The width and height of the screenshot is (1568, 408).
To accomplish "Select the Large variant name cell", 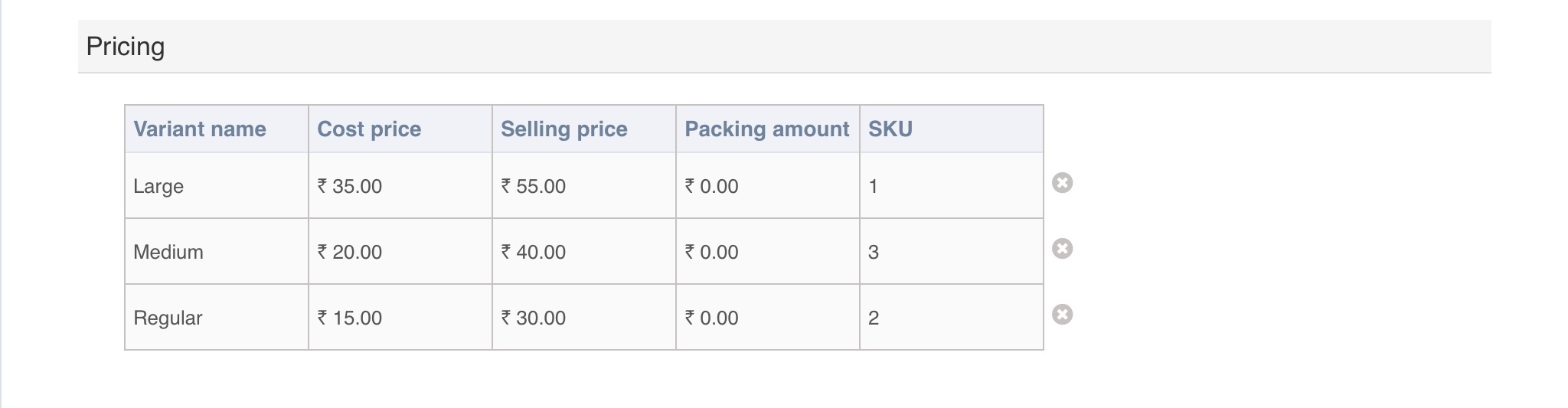I will click(216, 186).
